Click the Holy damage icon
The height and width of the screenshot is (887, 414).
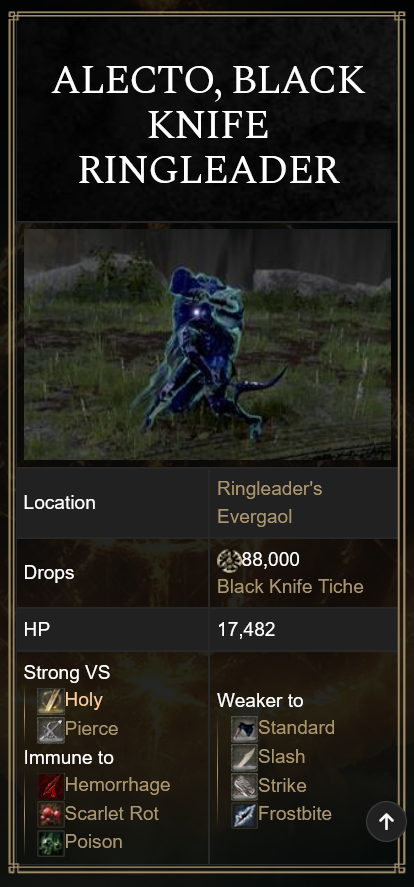[51, 701]
